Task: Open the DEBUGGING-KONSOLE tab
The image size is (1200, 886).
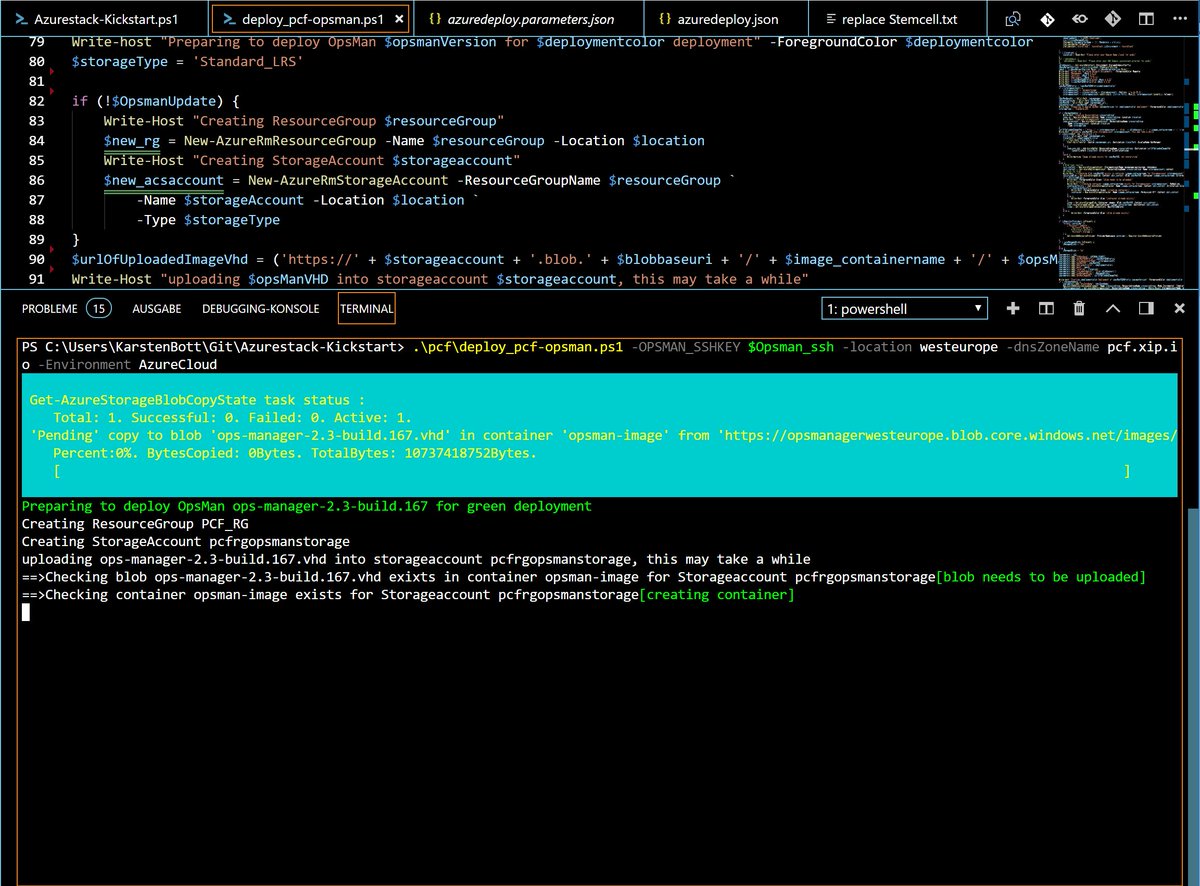Action: (x=260, y=309)
